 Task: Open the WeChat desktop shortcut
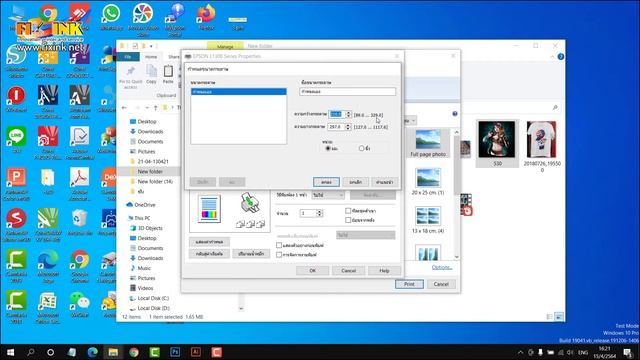point(80,304)
